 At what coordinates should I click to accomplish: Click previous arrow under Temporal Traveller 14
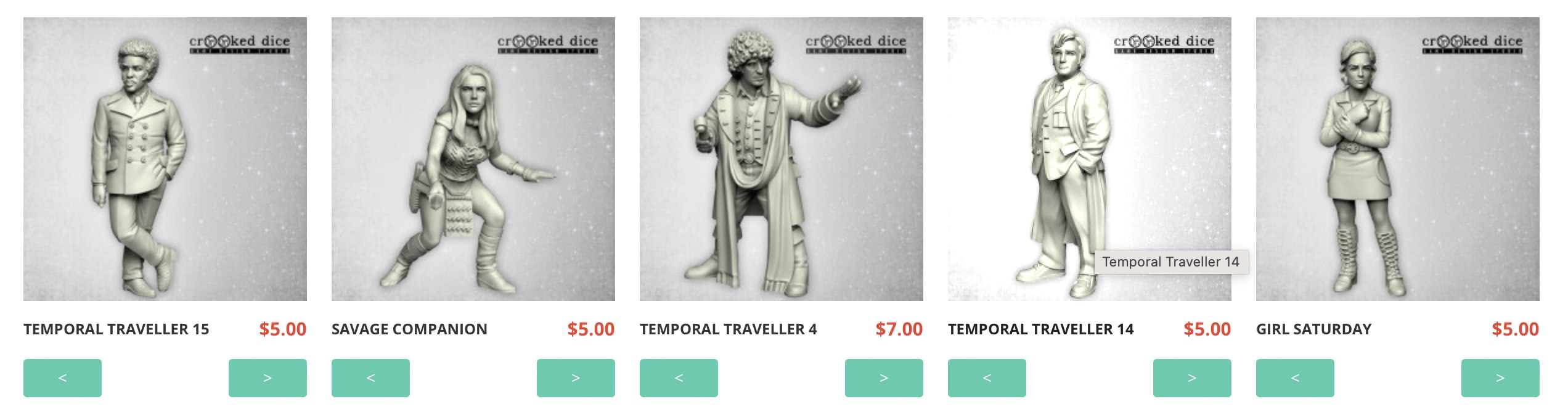987,378
